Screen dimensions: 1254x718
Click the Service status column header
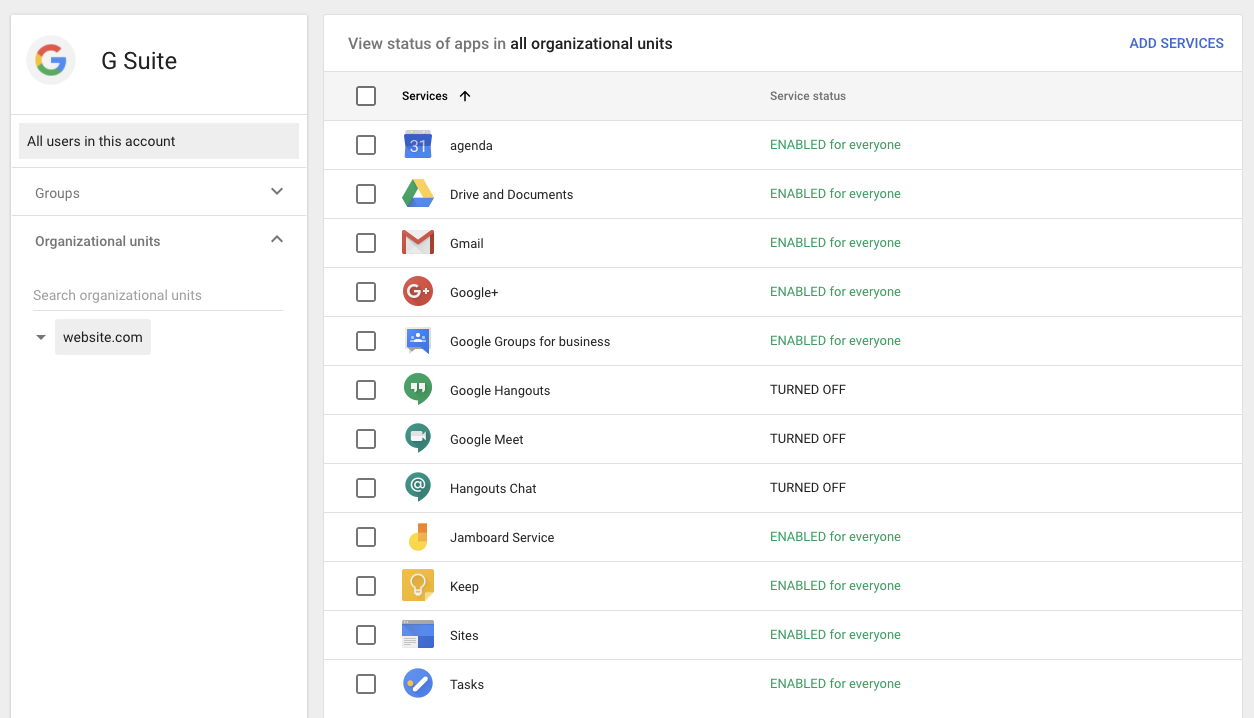[x=808, y=96]
